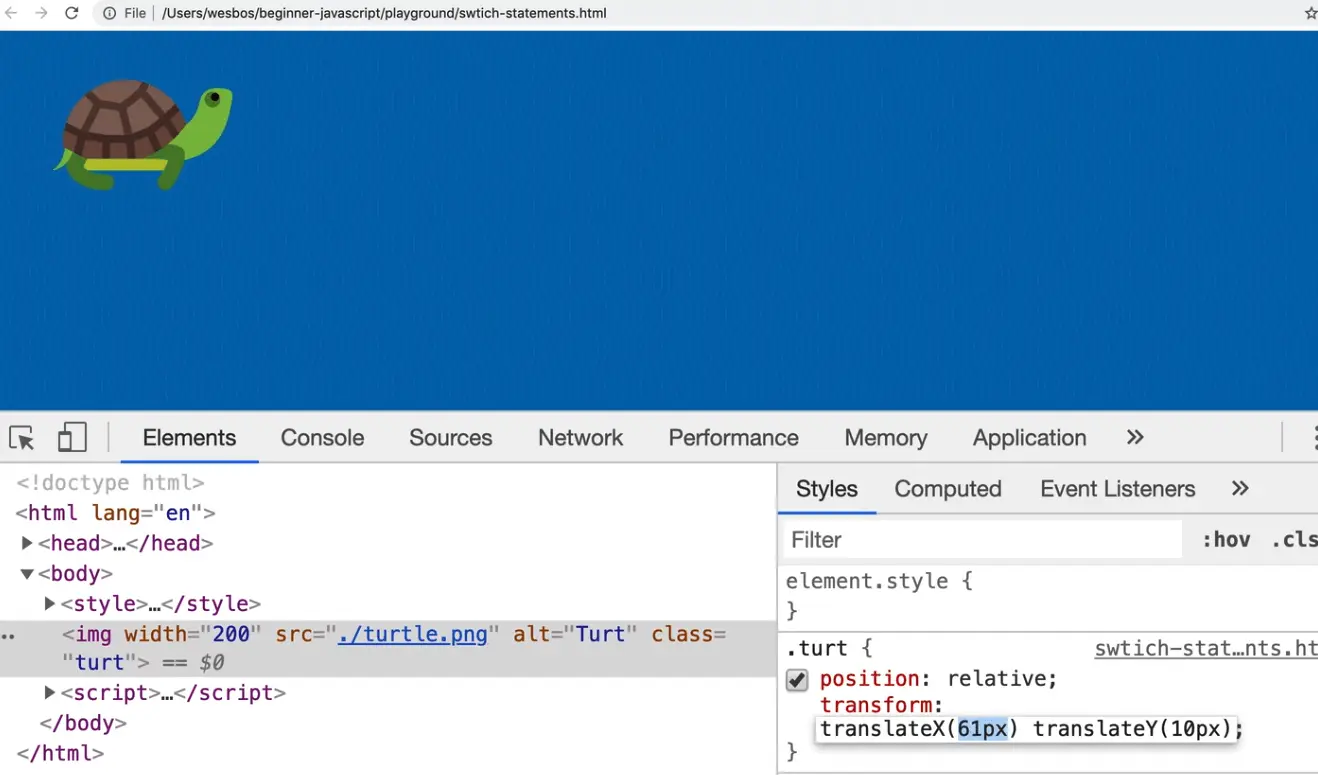Open the Network tab

(580, 438)
